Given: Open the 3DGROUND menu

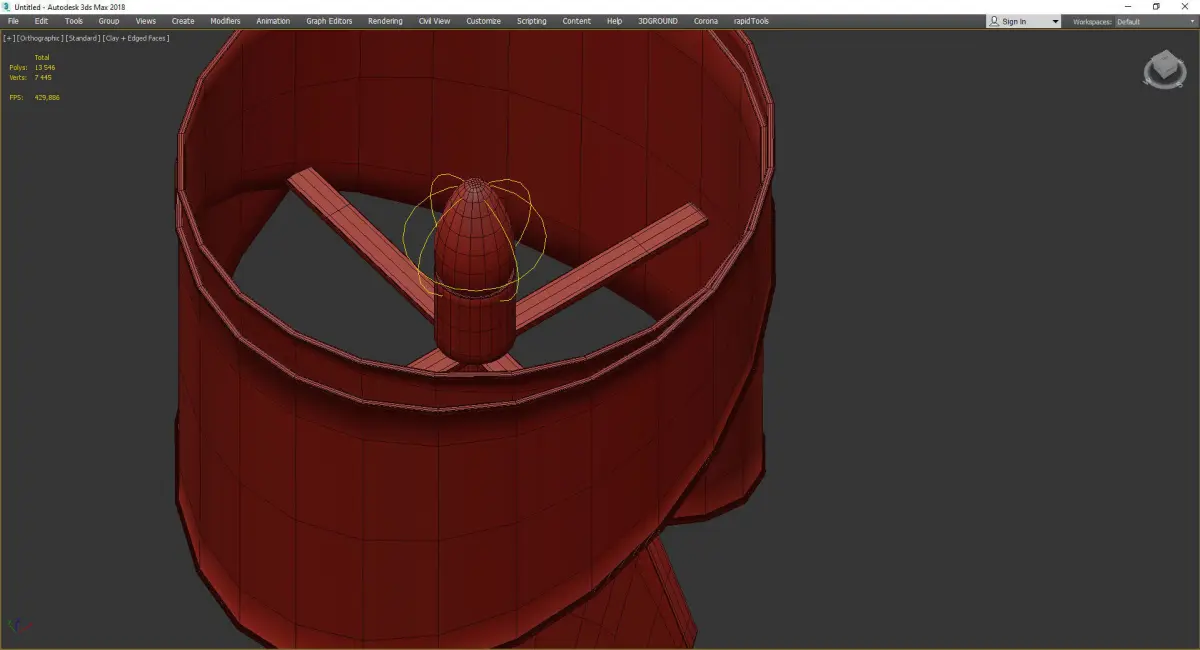Looking at the screenshot, I should [659, 21].
